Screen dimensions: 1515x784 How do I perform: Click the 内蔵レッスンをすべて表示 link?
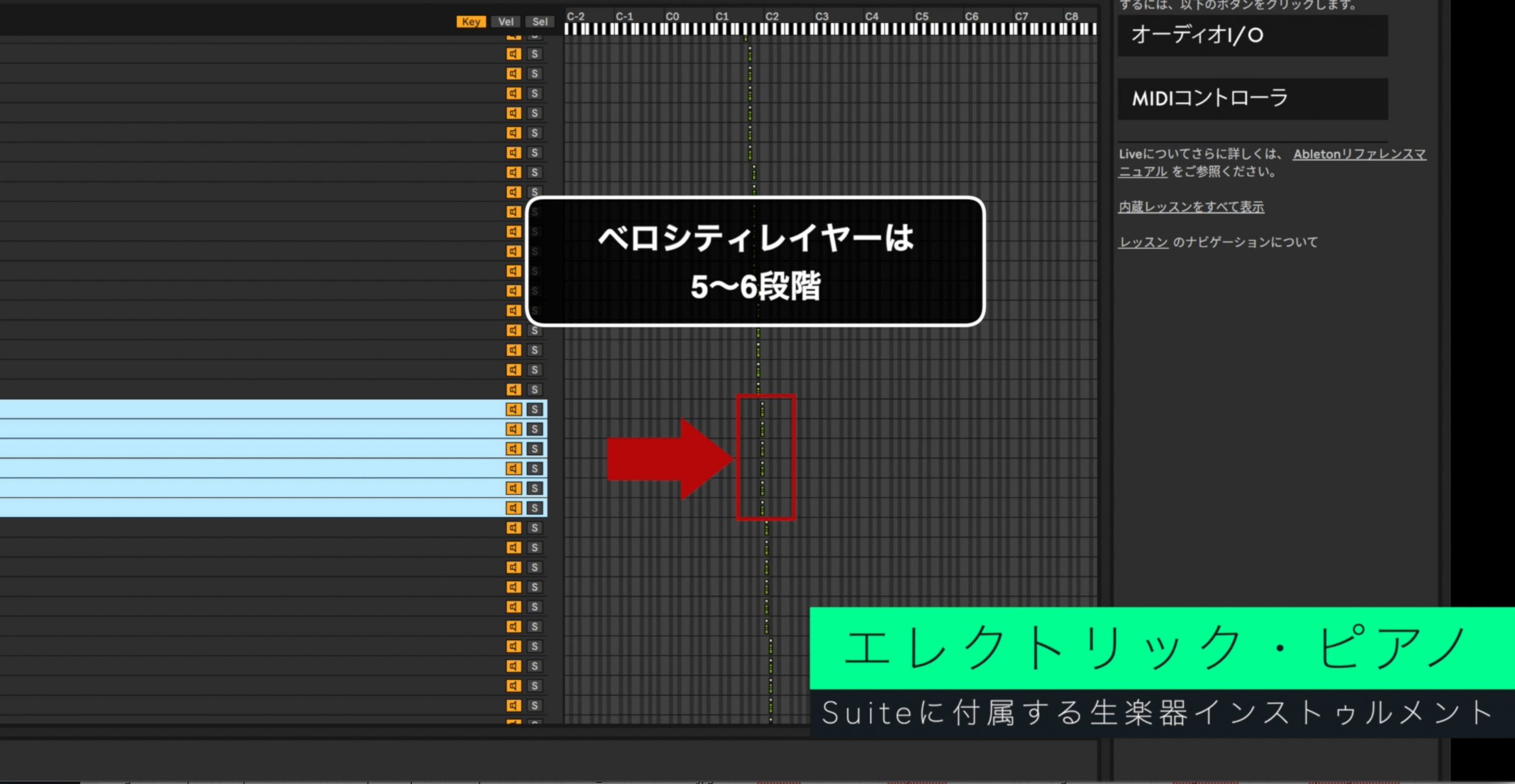1191,207
